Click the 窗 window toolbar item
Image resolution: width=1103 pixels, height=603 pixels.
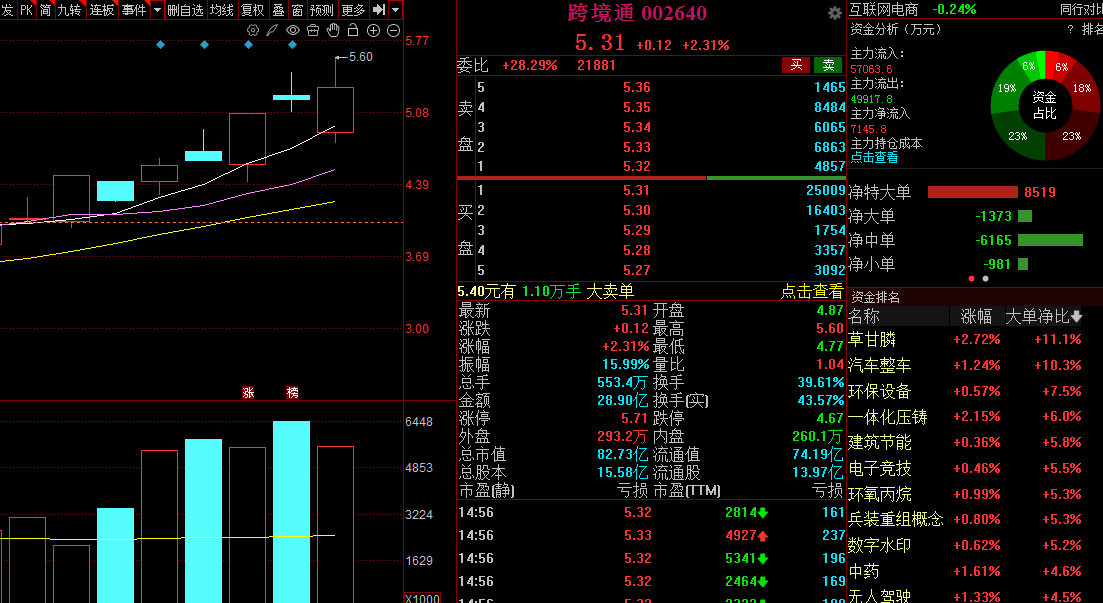click(x=298, y=10)
